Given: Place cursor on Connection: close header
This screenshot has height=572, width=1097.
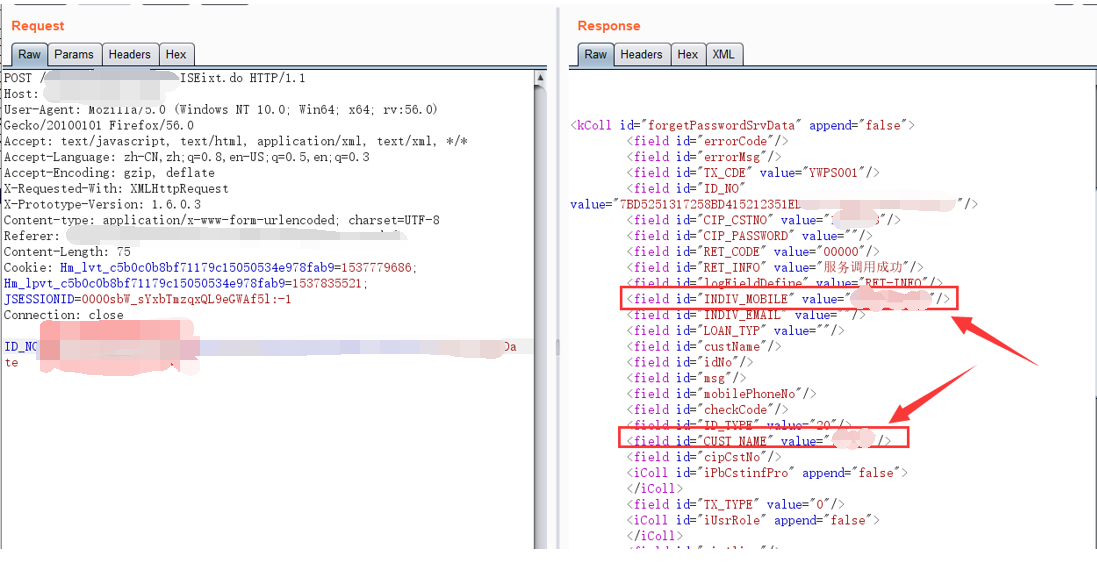Looking at the screenshot, I should pos(64,315).
